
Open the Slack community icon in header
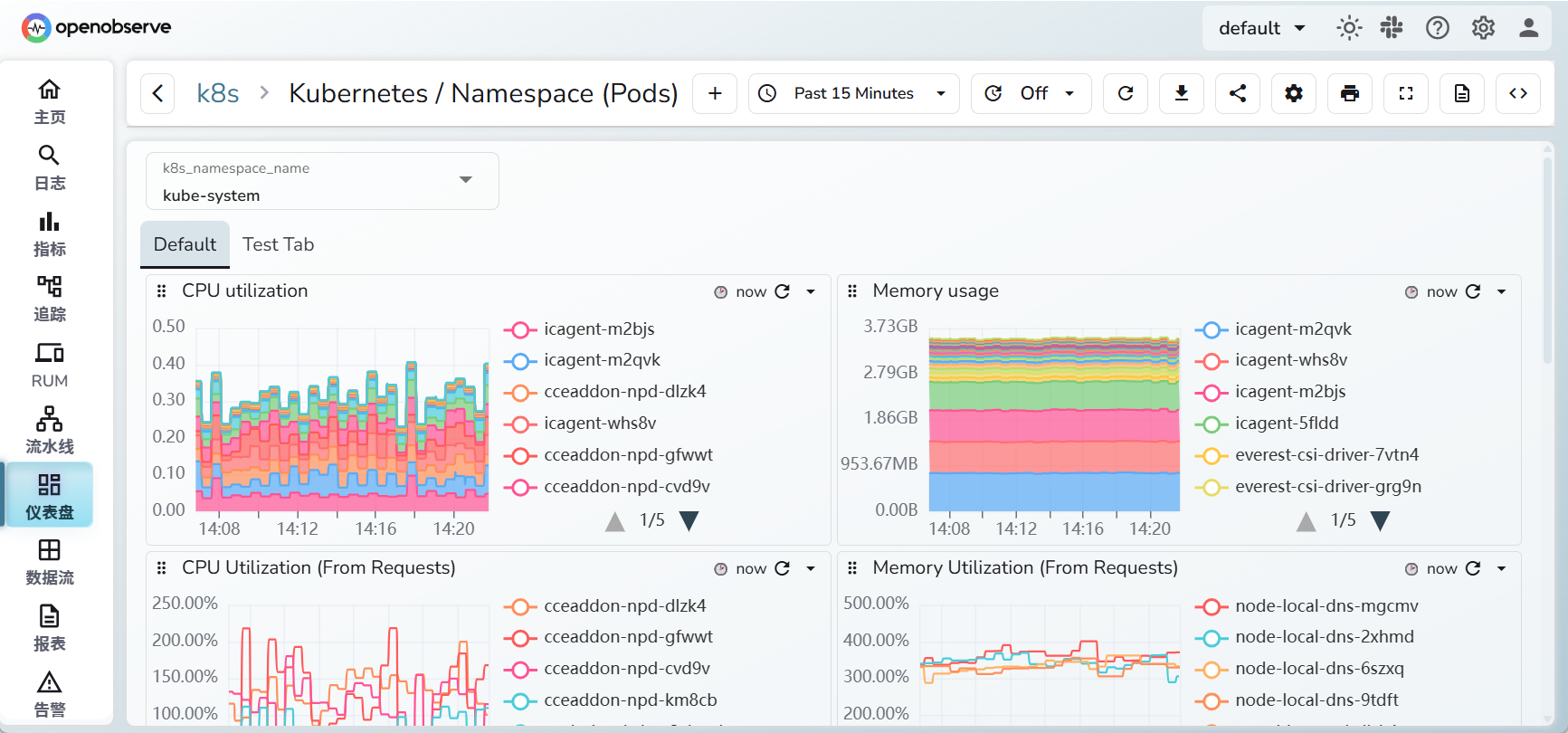(1392, 28)
